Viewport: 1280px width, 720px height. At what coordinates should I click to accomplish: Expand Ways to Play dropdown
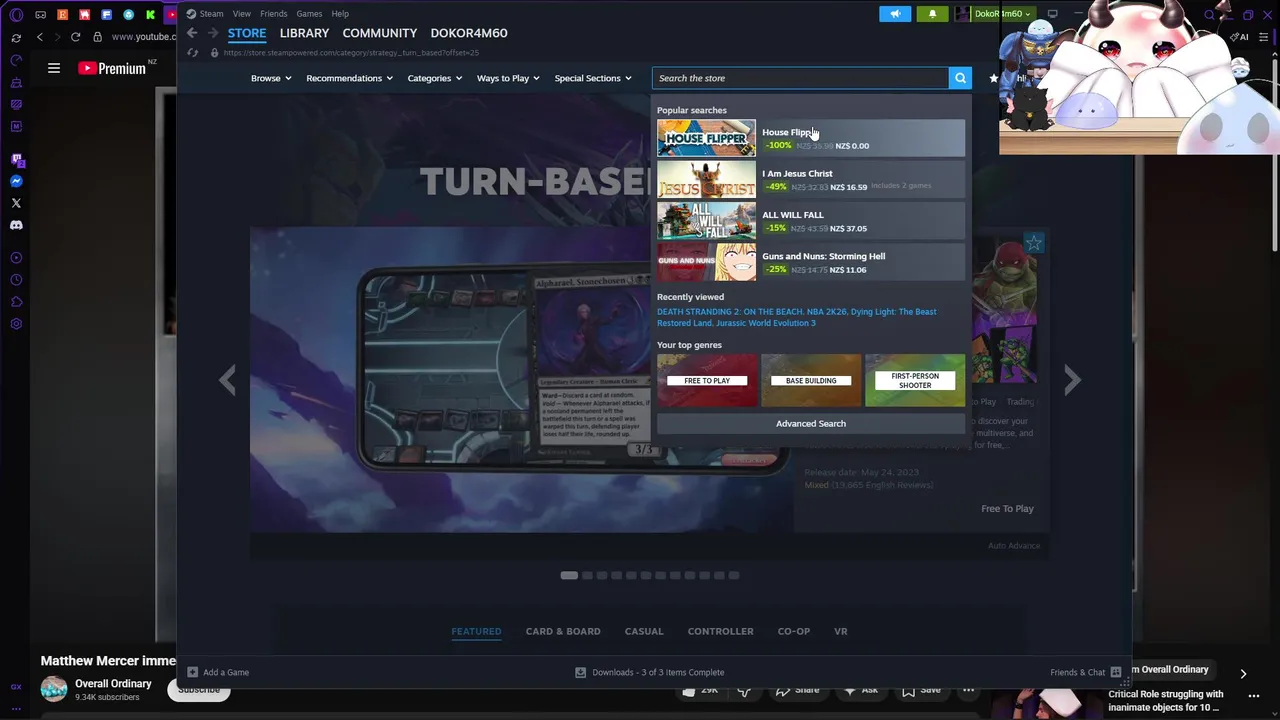point(508,78)
